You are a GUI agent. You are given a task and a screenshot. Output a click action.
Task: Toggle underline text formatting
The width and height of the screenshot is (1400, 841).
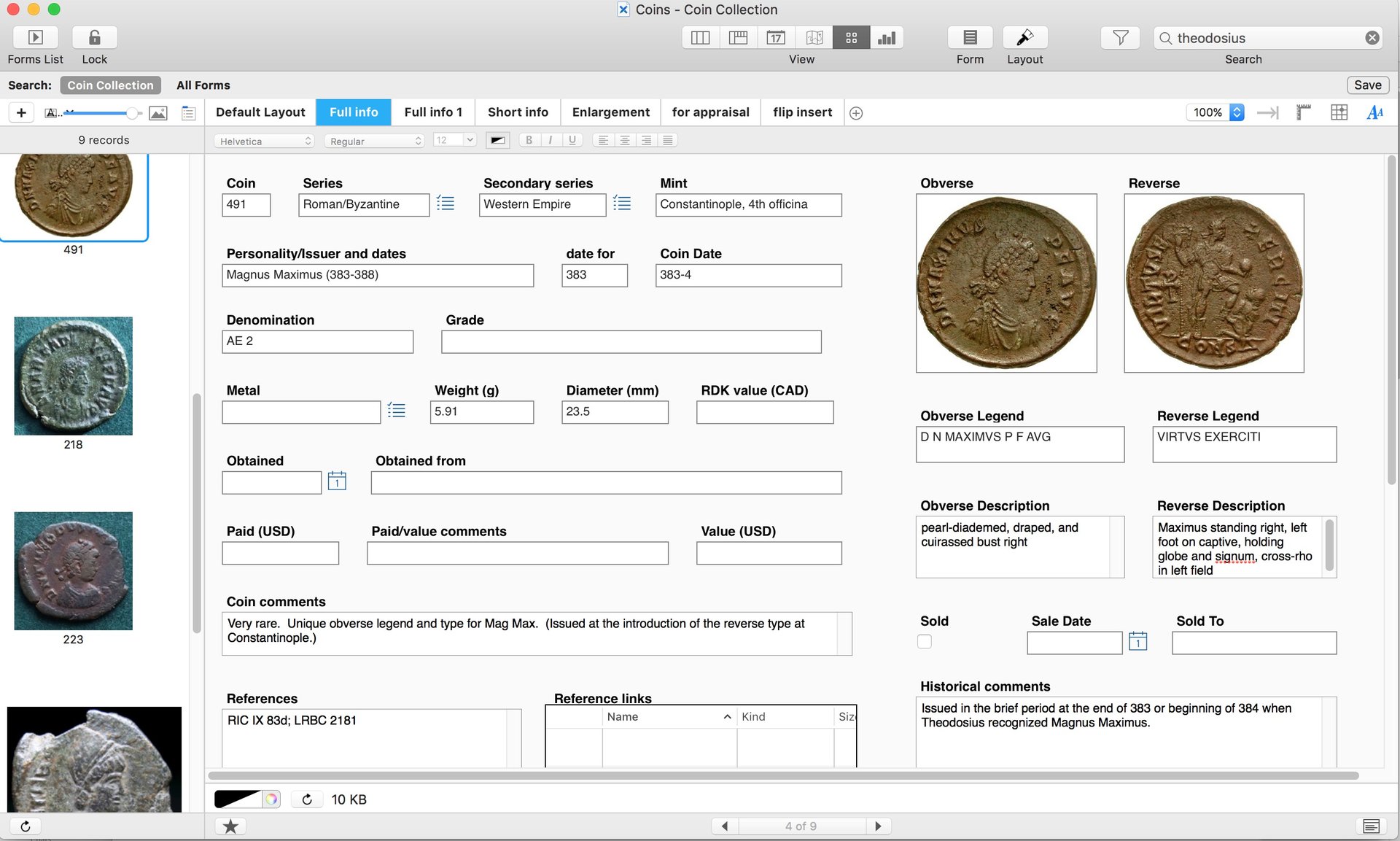572,141
